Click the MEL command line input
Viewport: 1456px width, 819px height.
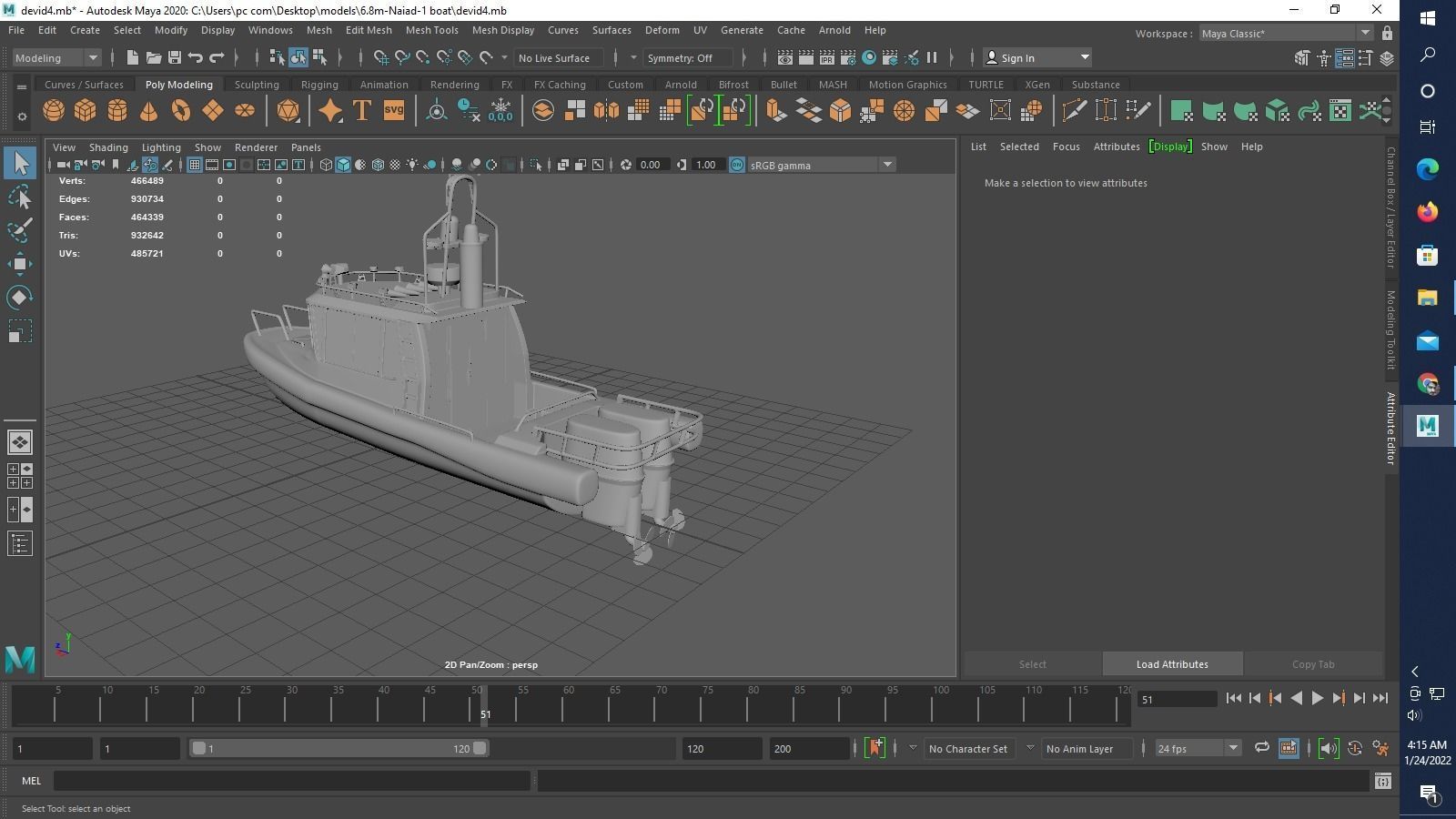[x=292, y=780]
